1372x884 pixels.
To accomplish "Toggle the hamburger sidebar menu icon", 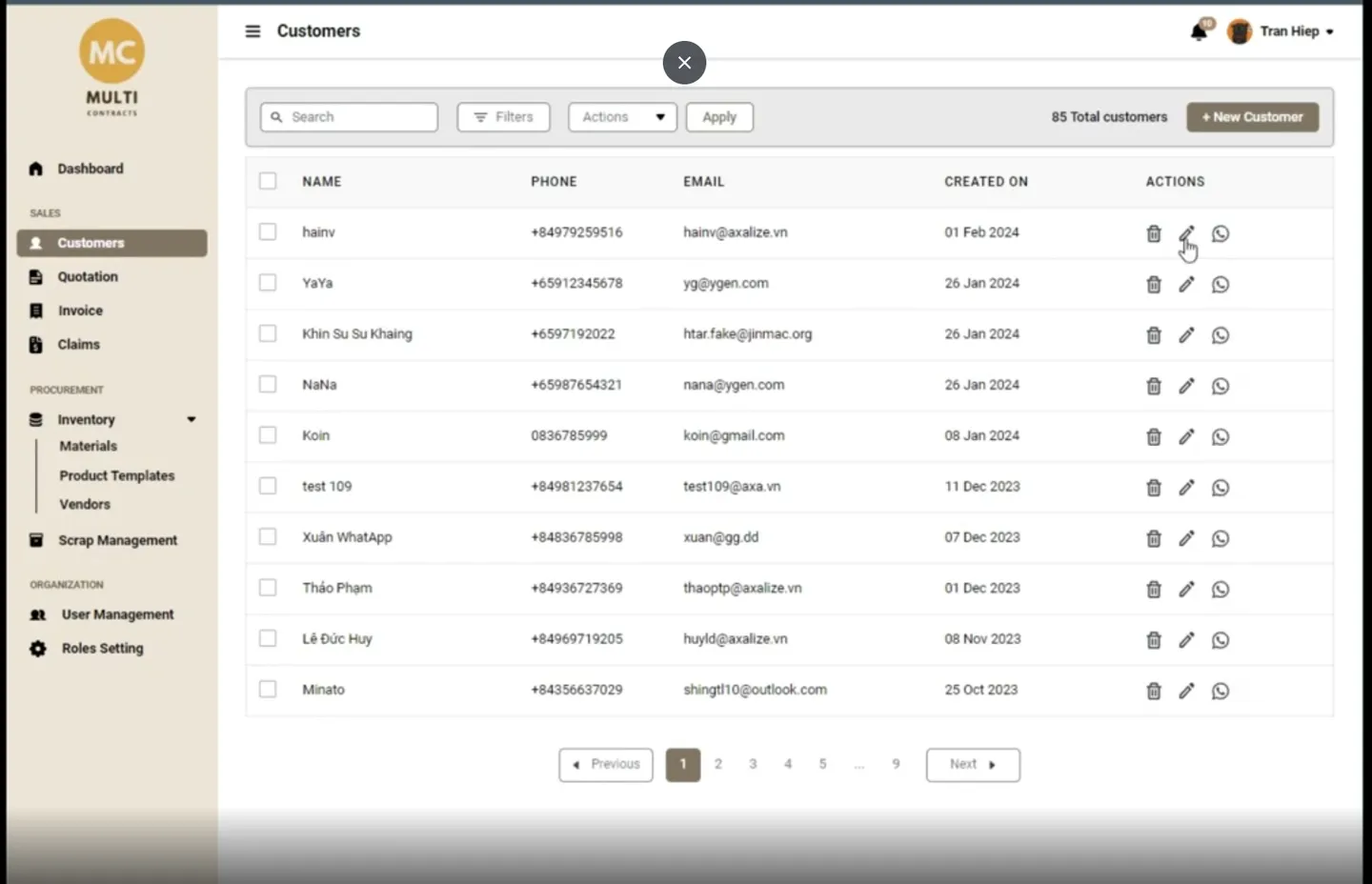I will 252,31.
